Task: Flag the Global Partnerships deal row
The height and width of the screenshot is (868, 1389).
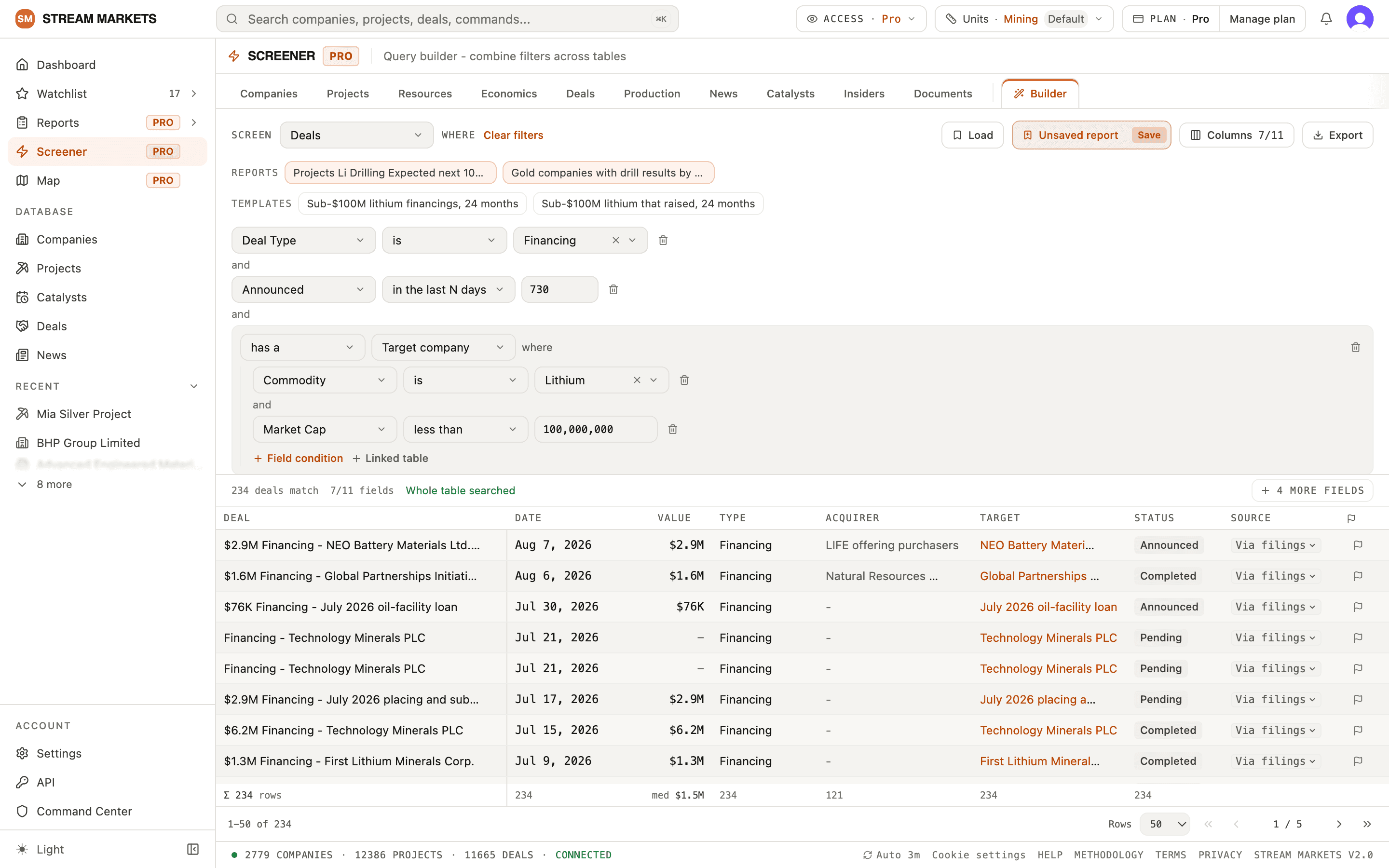Action: (x=1358, y=576)
